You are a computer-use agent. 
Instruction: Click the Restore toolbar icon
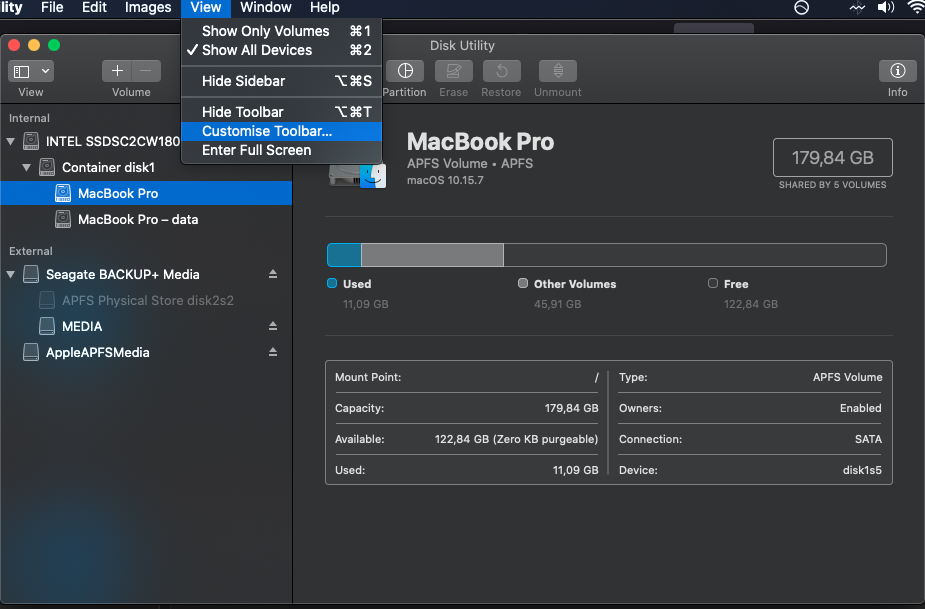tap(501, 71)
